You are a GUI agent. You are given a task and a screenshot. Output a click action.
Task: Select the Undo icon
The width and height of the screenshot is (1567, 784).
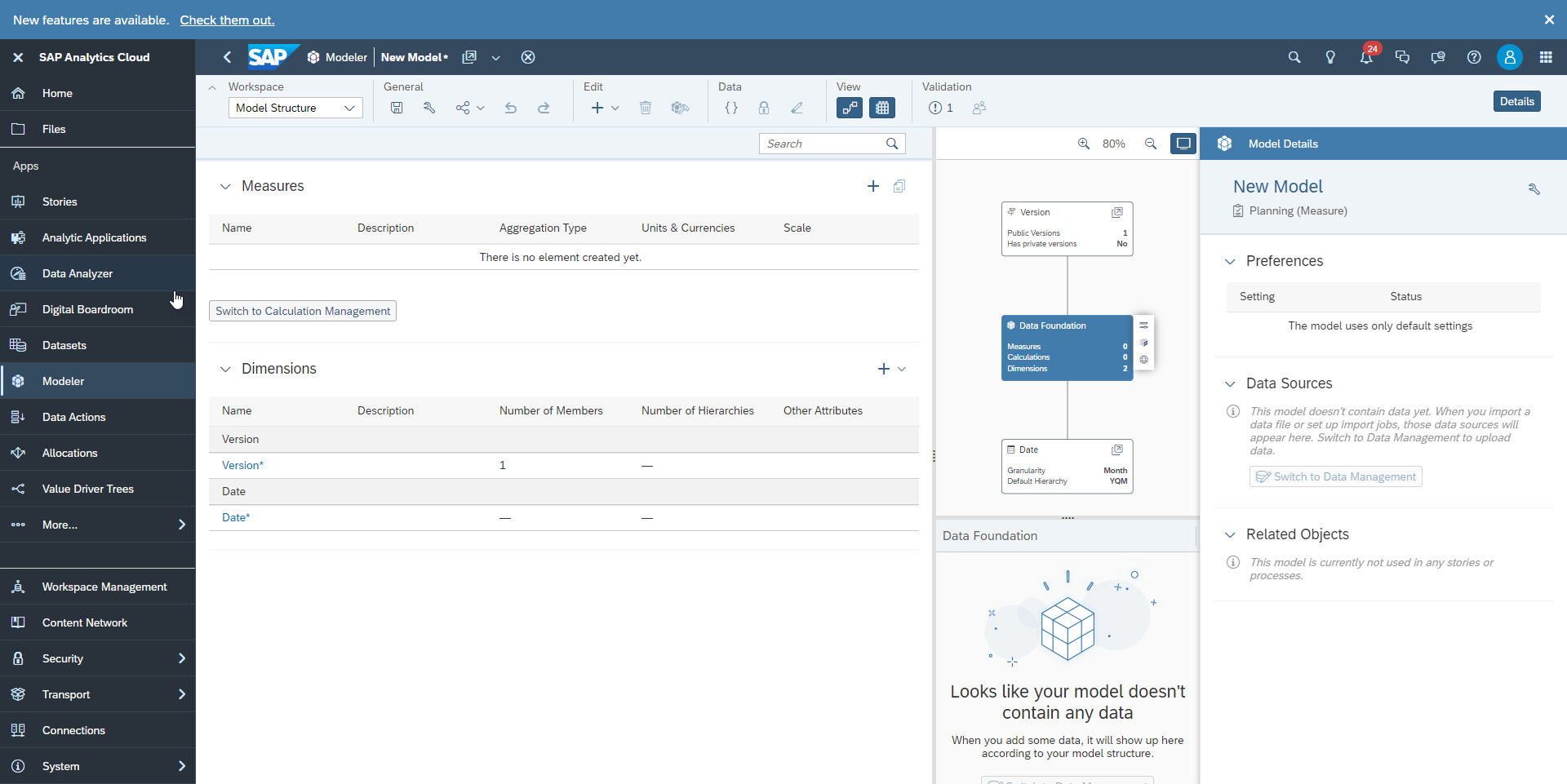[x=511, y=107]
